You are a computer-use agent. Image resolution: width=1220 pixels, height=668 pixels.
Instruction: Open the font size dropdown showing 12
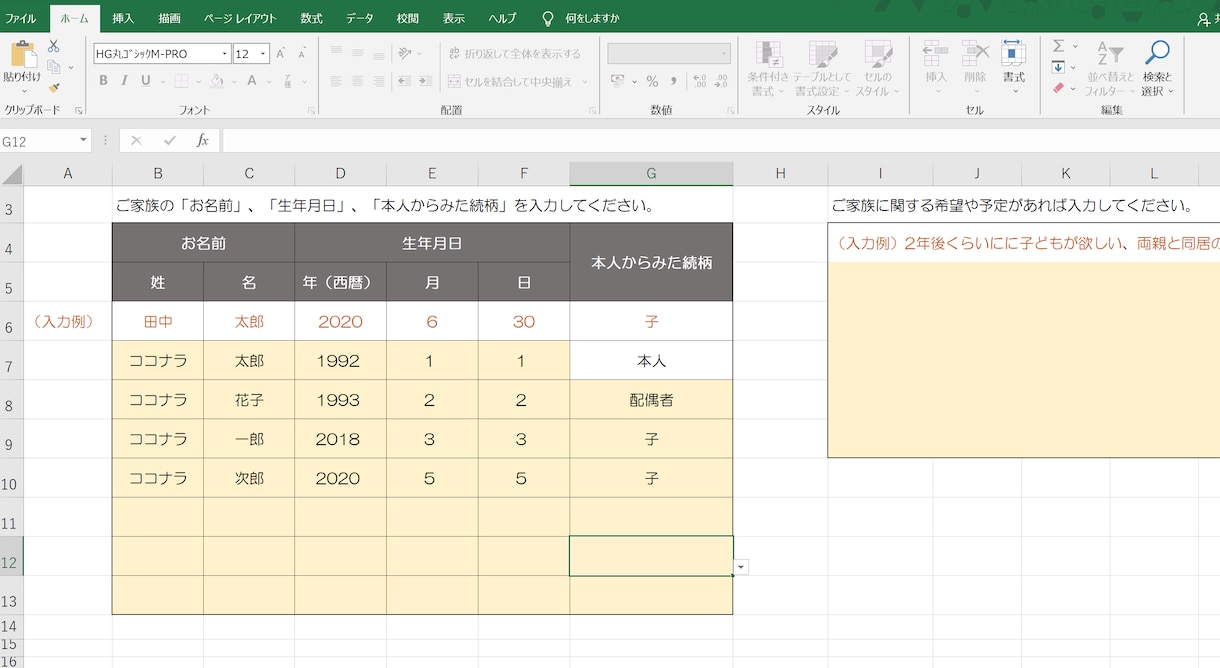click(263, 54)
